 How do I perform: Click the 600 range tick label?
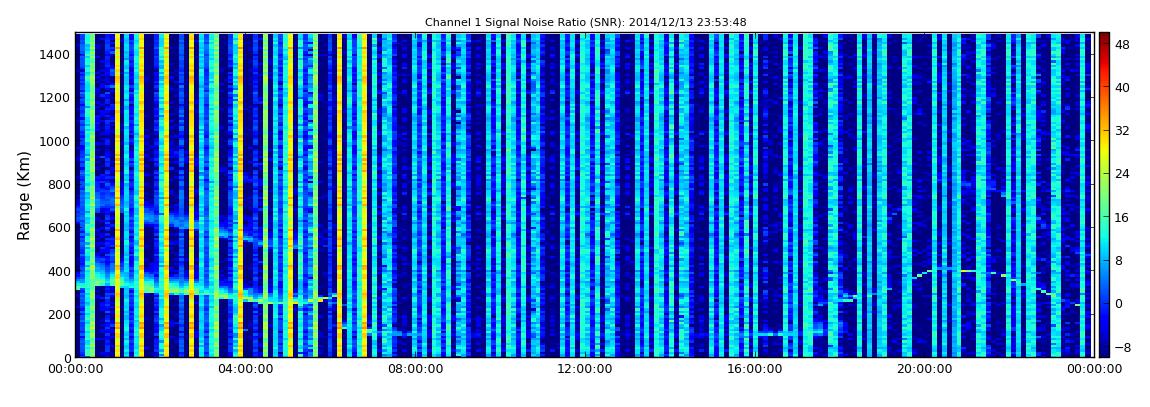point(59,227)
